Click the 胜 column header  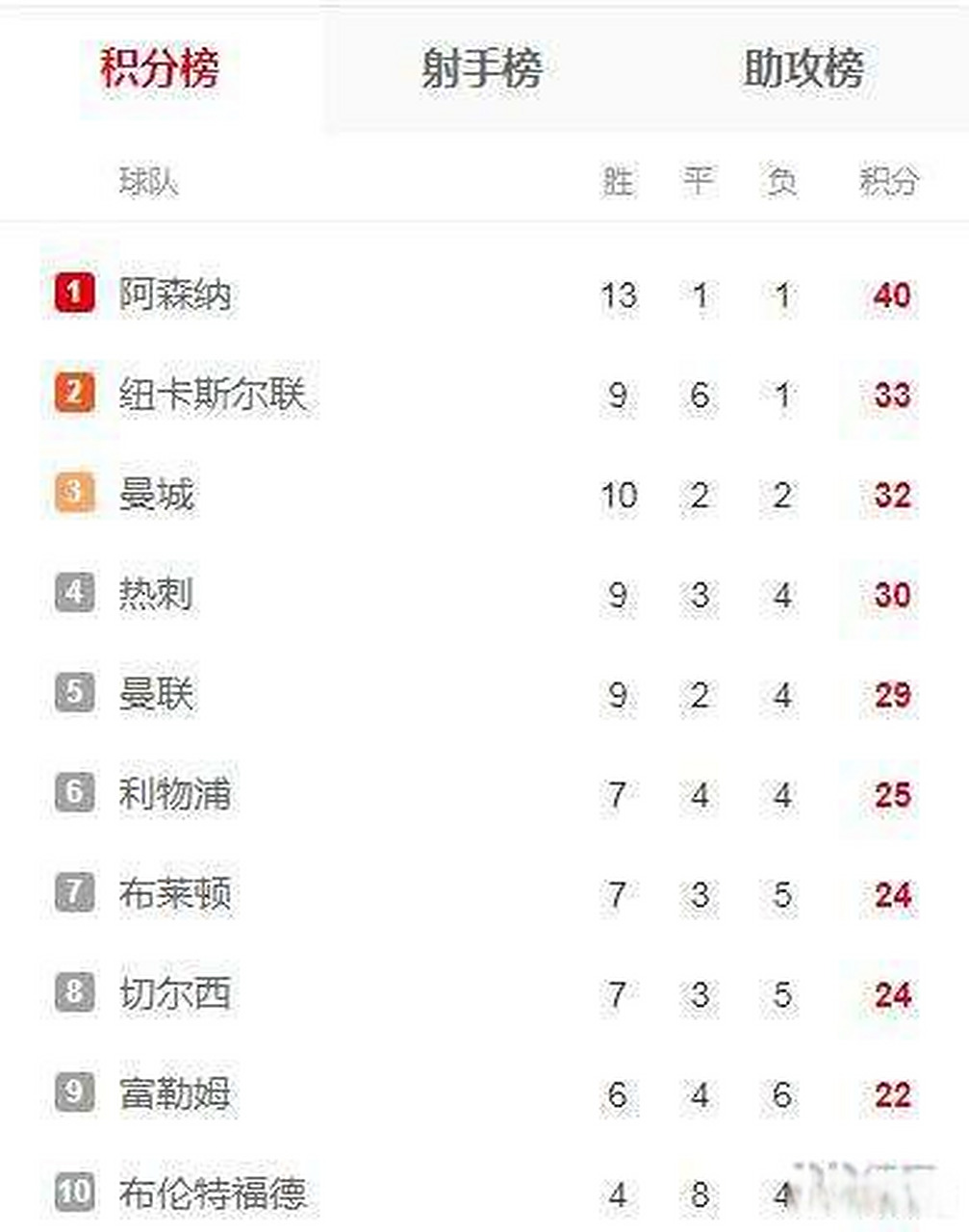click(618, 181)
